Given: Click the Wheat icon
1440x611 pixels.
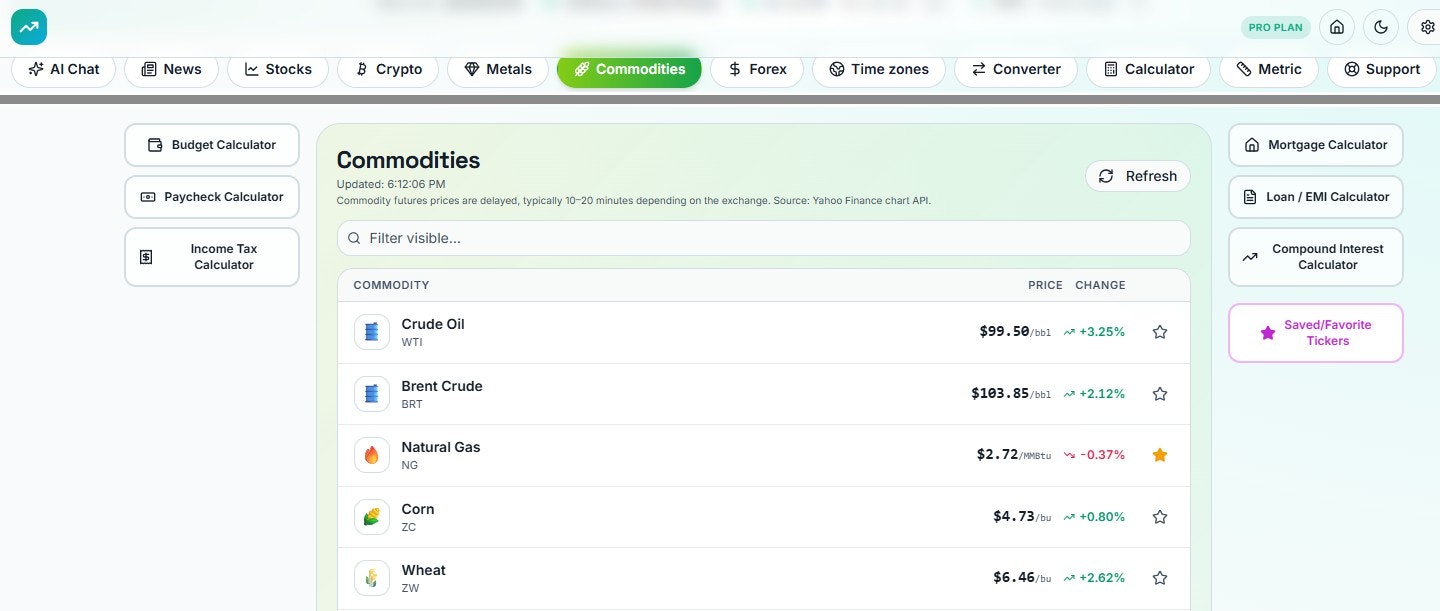Looking at the screenshot, I should (372, 578).
